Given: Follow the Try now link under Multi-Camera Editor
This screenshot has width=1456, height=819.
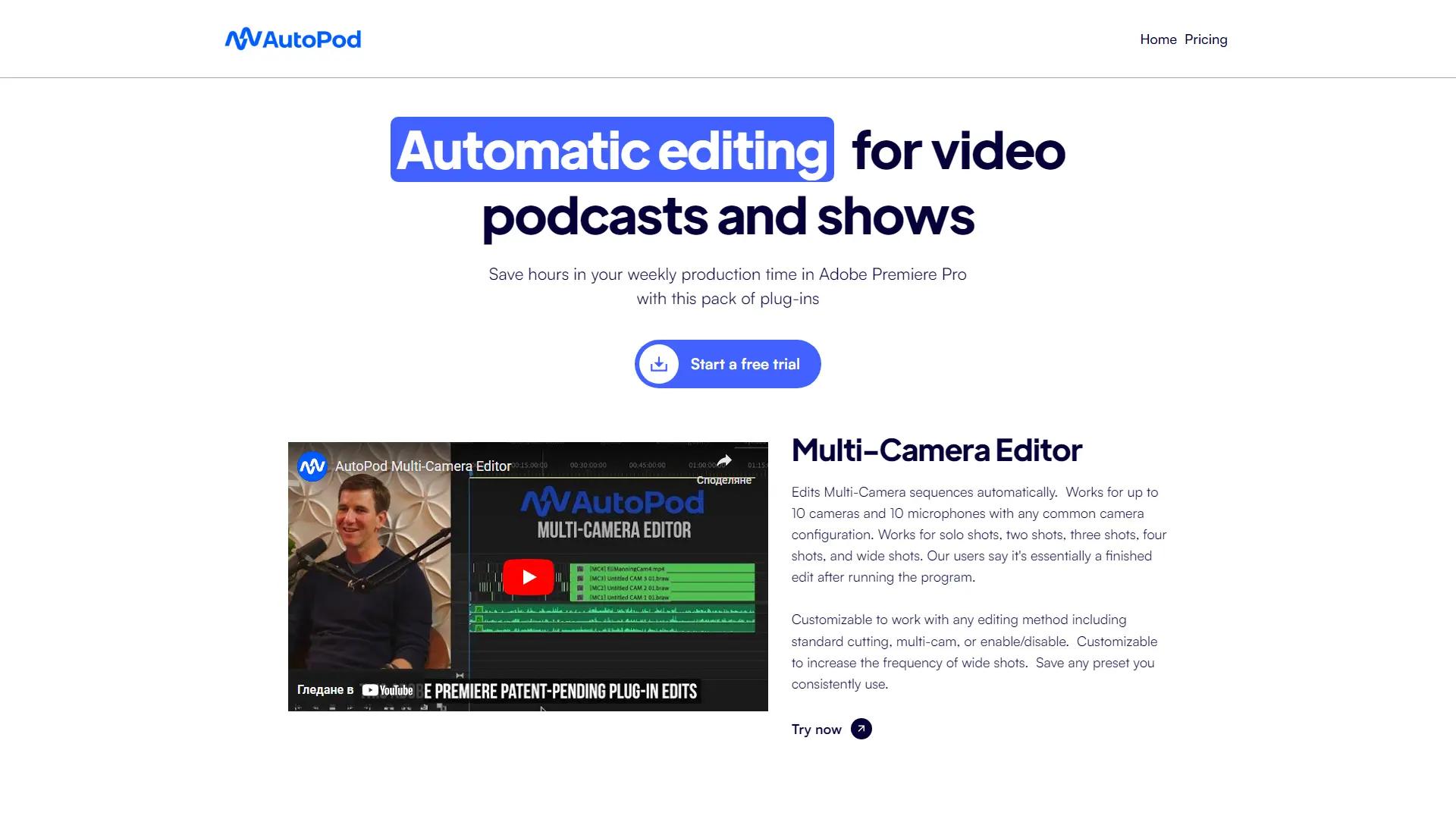Looking at the screenshot, I should 816,729.
